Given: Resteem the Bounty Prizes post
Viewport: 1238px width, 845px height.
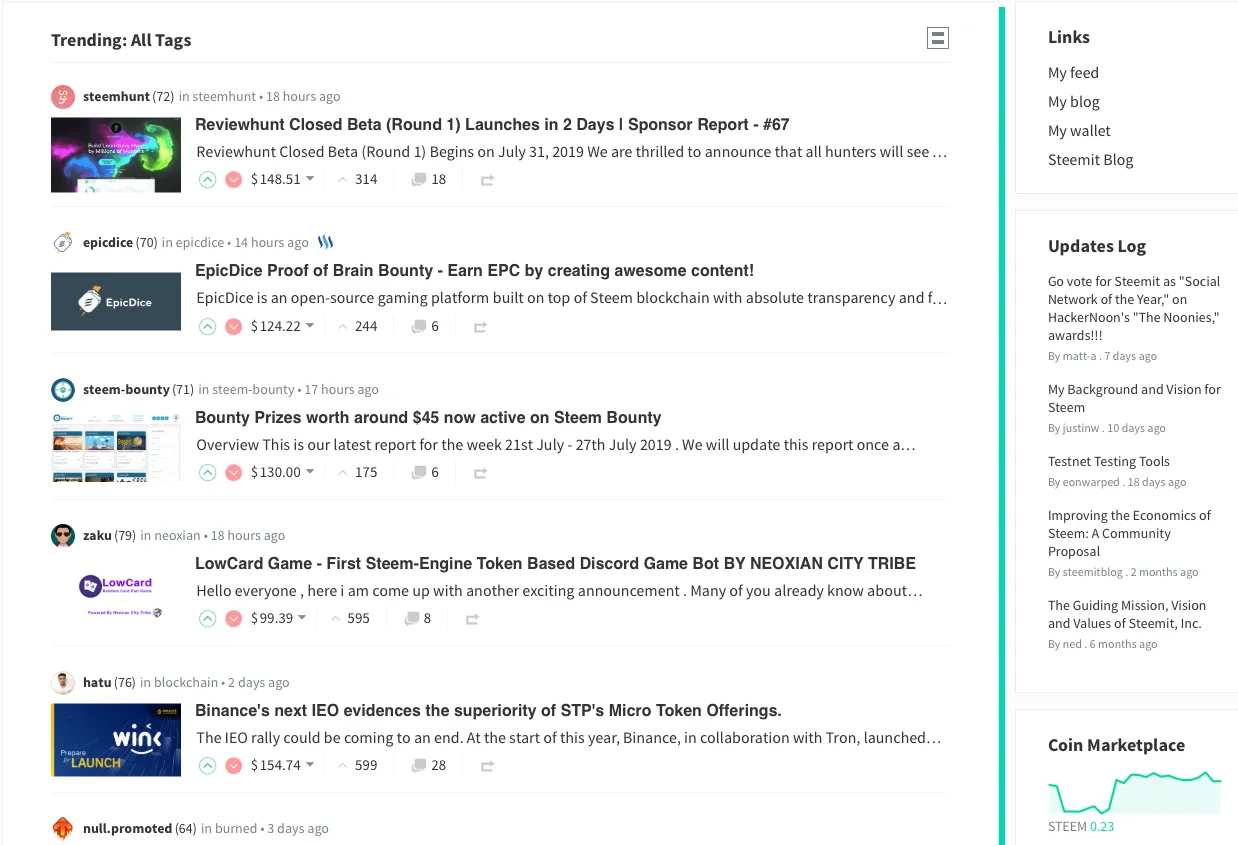Looking at the screenshot, I should pos(480,473).
